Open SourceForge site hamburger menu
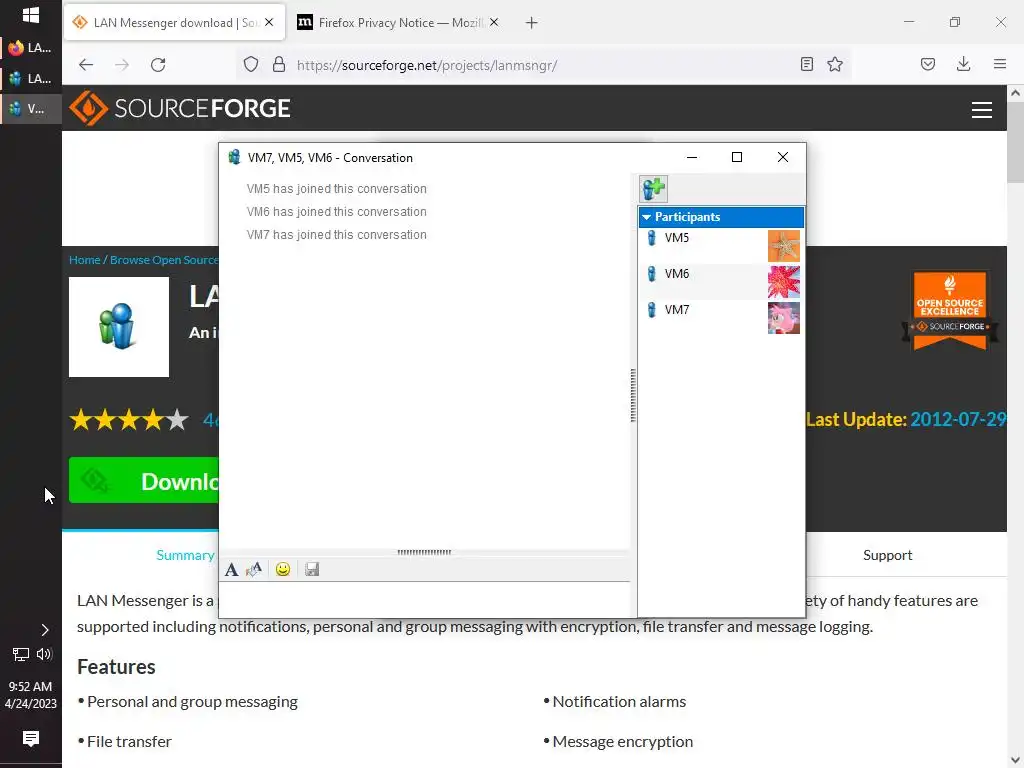Screen dimensions: 1024x768 [x=982, y=109]
